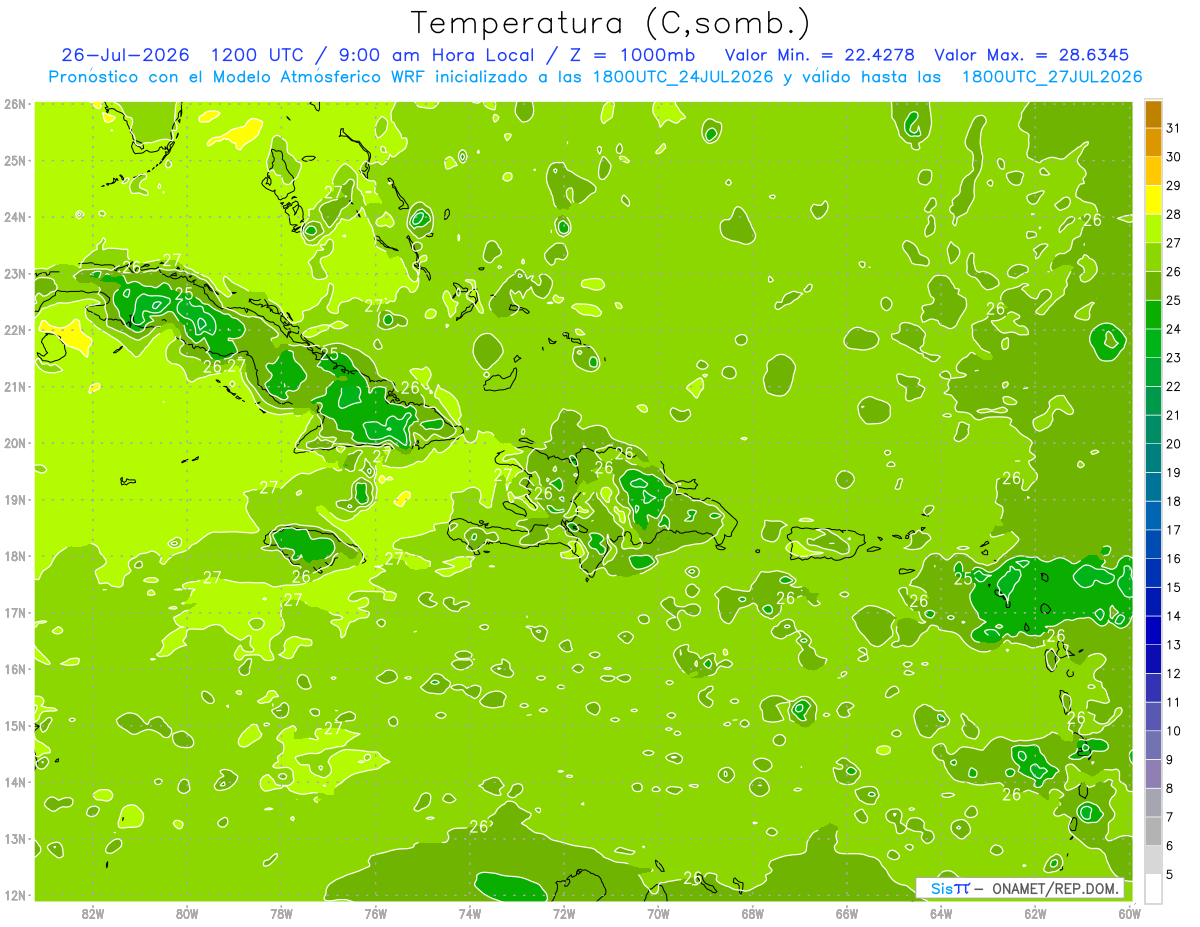Click the color scale label "29"
This screenshot has height=927, width=1200.
point(1174,186)
